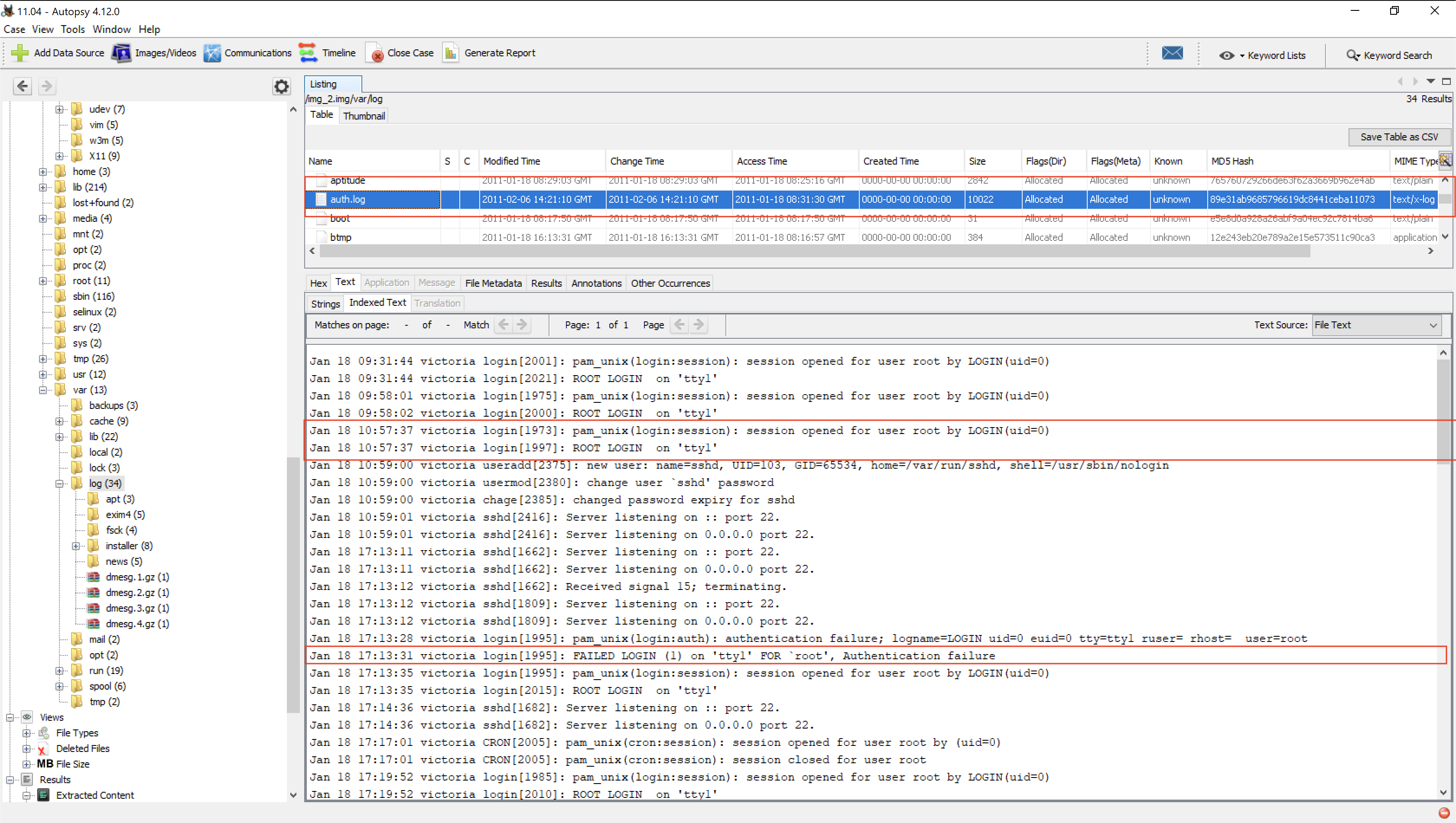Click the Add Data Source plus icon
1456x823 pixels.
pos(20,52)
